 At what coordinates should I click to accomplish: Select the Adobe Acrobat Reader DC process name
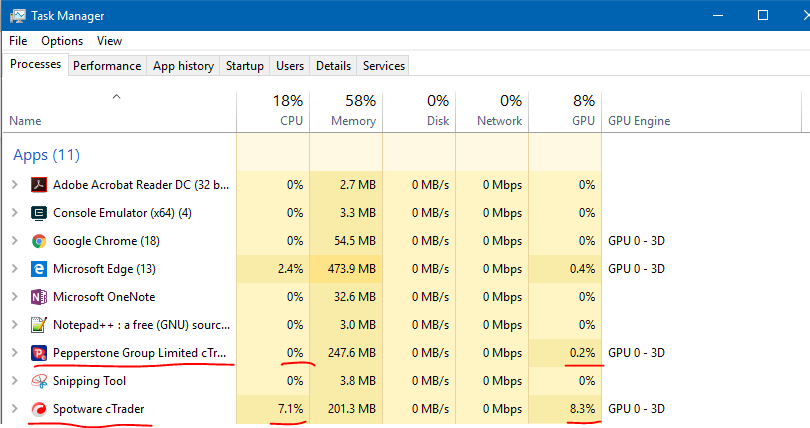pyautogui.click(x=141, y=184)
